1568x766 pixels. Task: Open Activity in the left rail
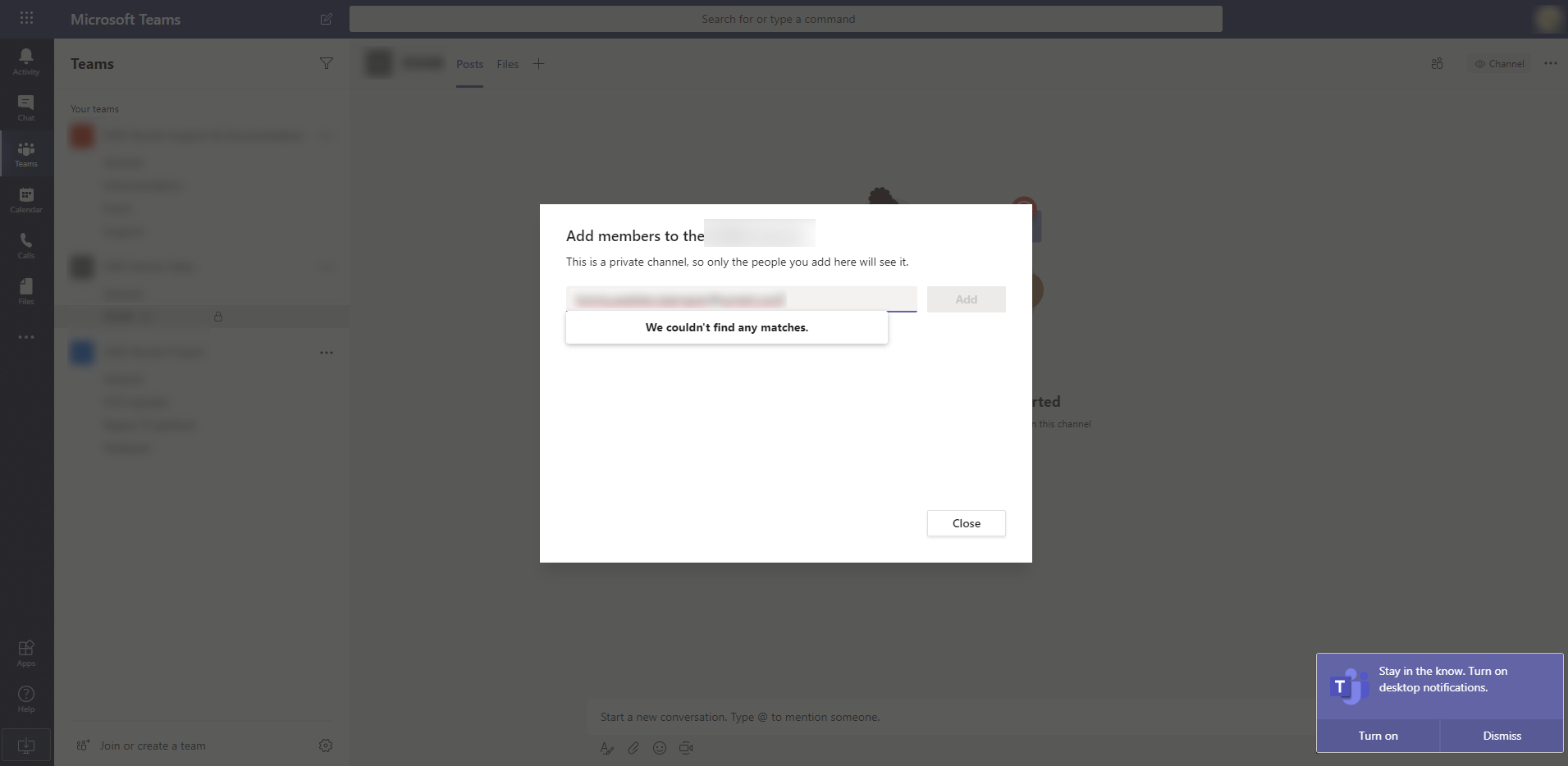[26, 62]
